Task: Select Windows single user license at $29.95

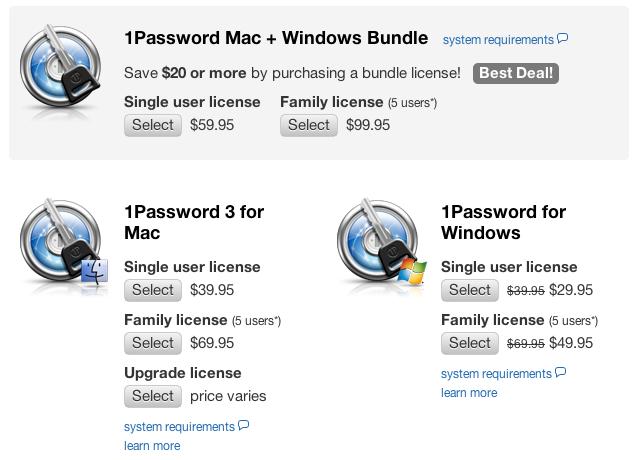Action: click(470, 290)
